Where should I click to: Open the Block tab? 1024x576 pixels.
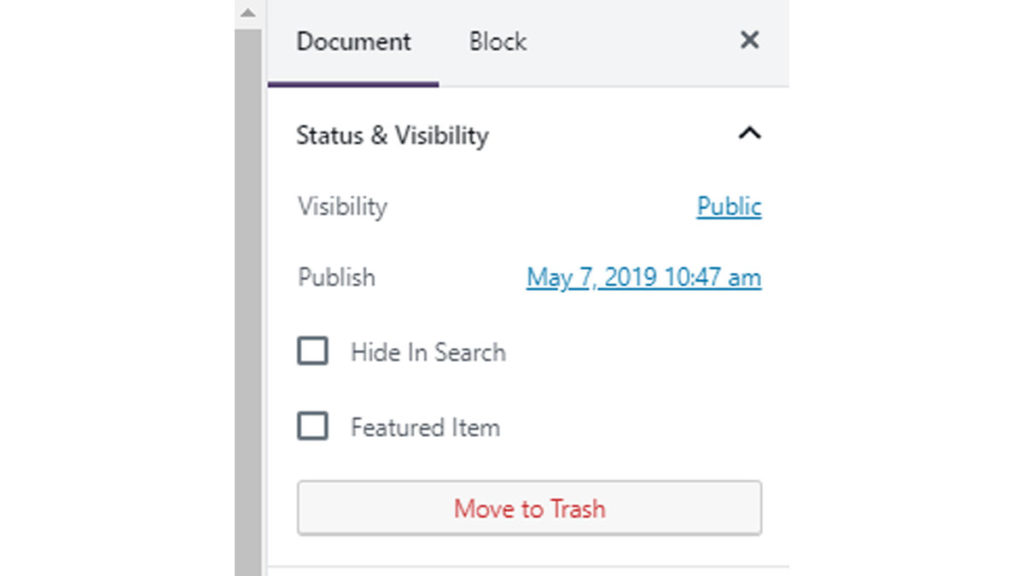click(x=497, y=42)
